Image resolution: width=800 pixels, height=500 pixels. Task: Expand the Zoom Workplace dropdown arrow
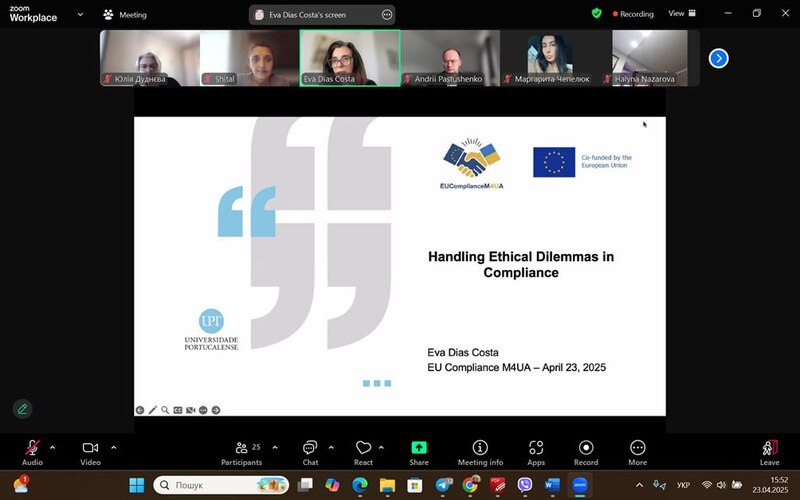click(x=80, y=14)
